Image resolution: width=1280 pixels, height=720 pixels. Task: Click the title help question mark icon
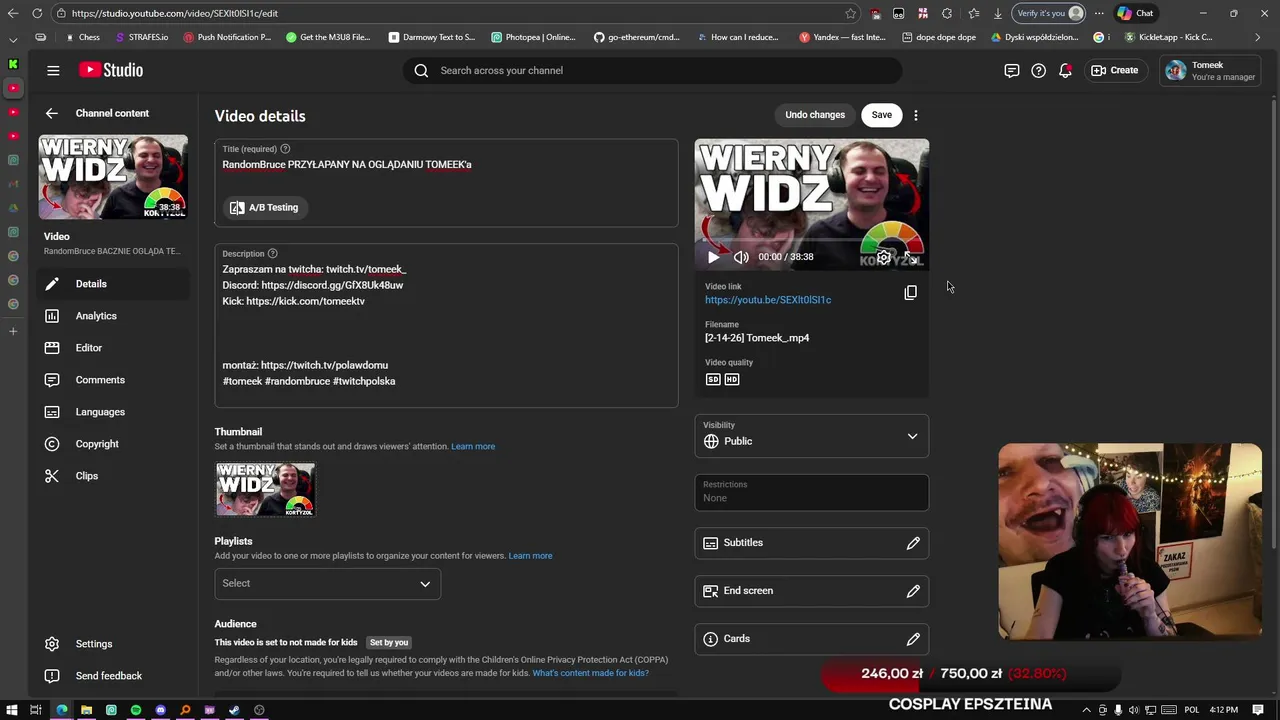click(x=285, y=149)
